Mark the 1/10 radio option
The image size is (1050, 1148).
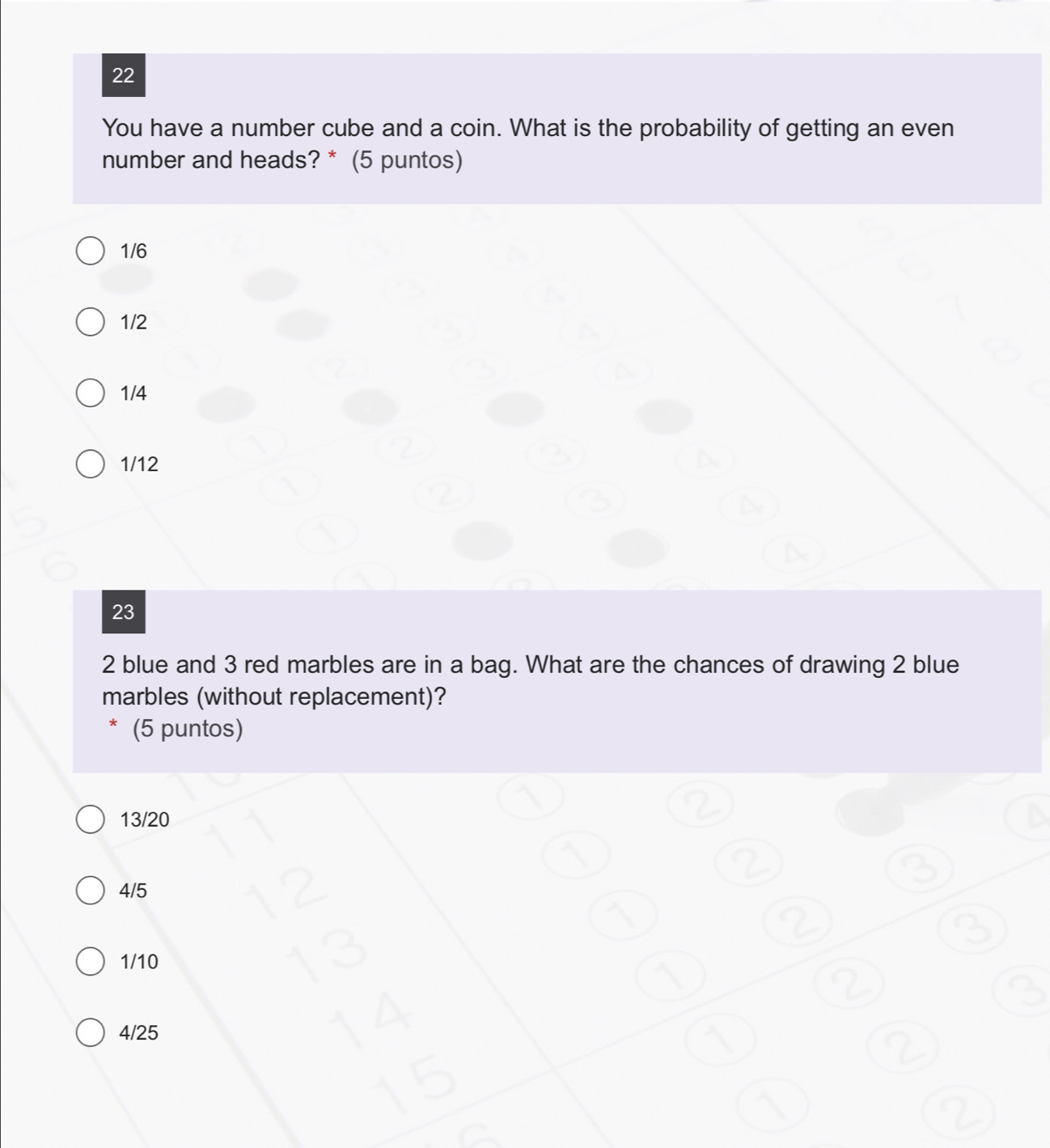91,962
